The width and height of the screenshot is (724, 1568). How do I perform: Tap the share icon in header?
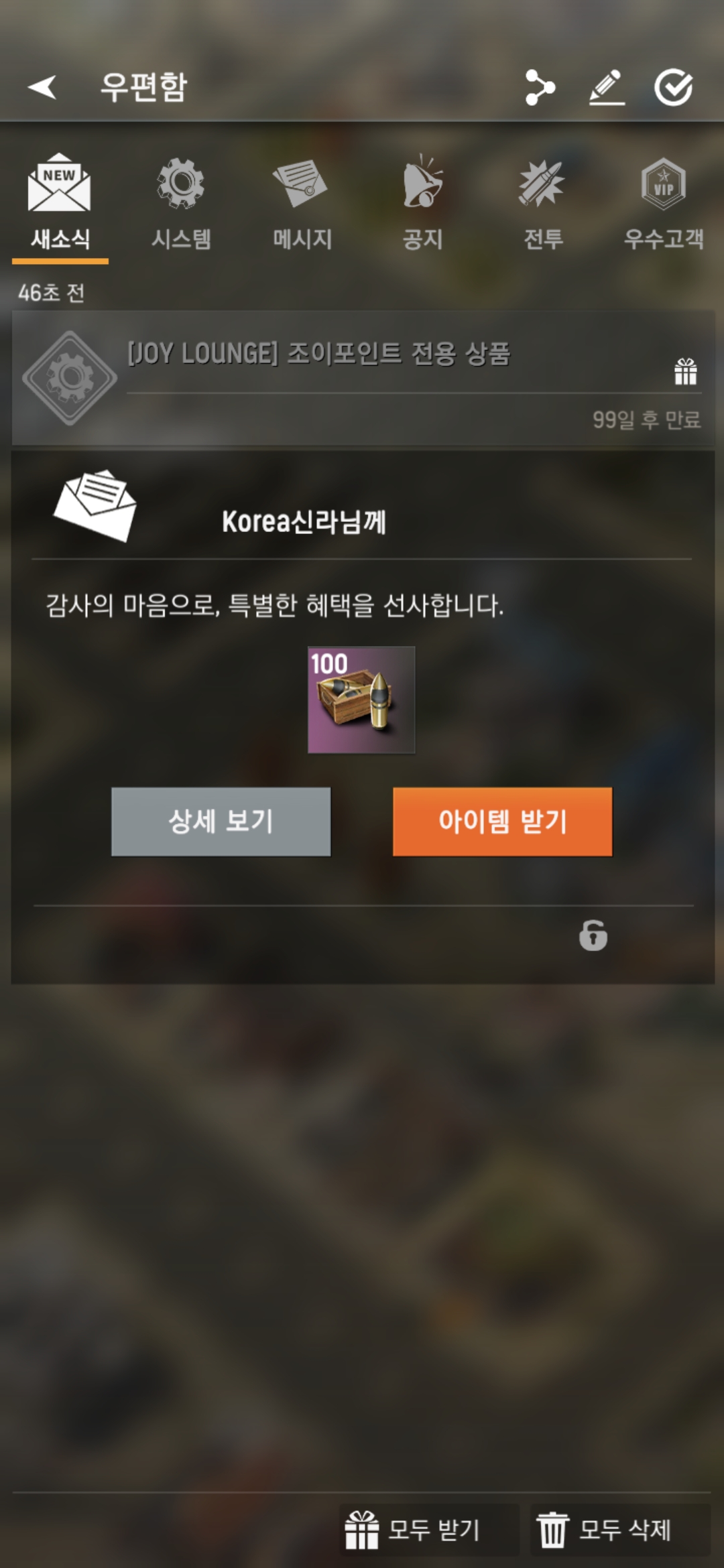point(540,88)
